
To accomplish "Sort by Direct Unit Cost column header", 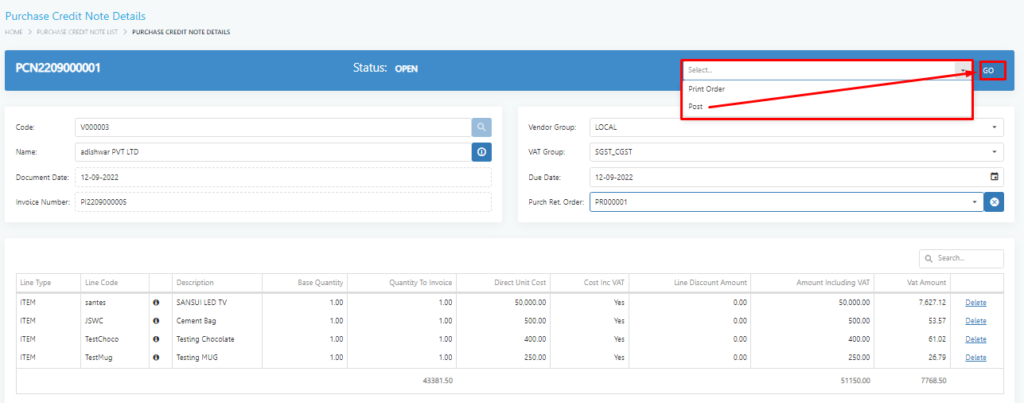I will (520, 283).
